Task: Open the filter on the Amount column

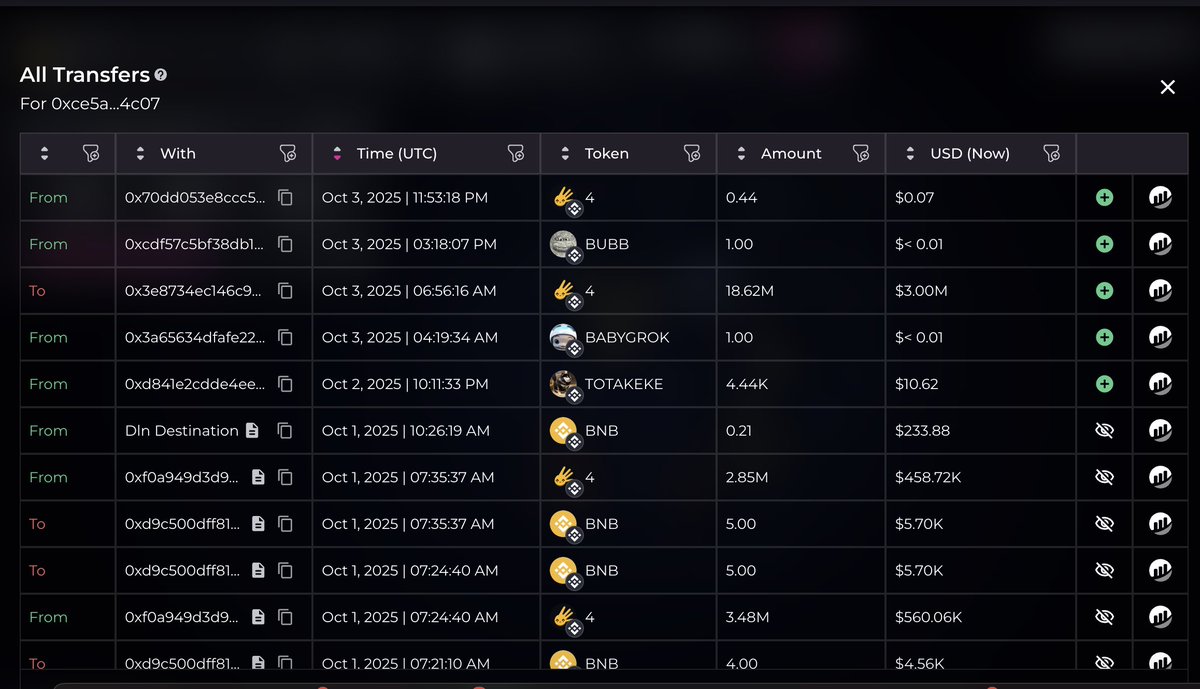Action: pos(861,153)
